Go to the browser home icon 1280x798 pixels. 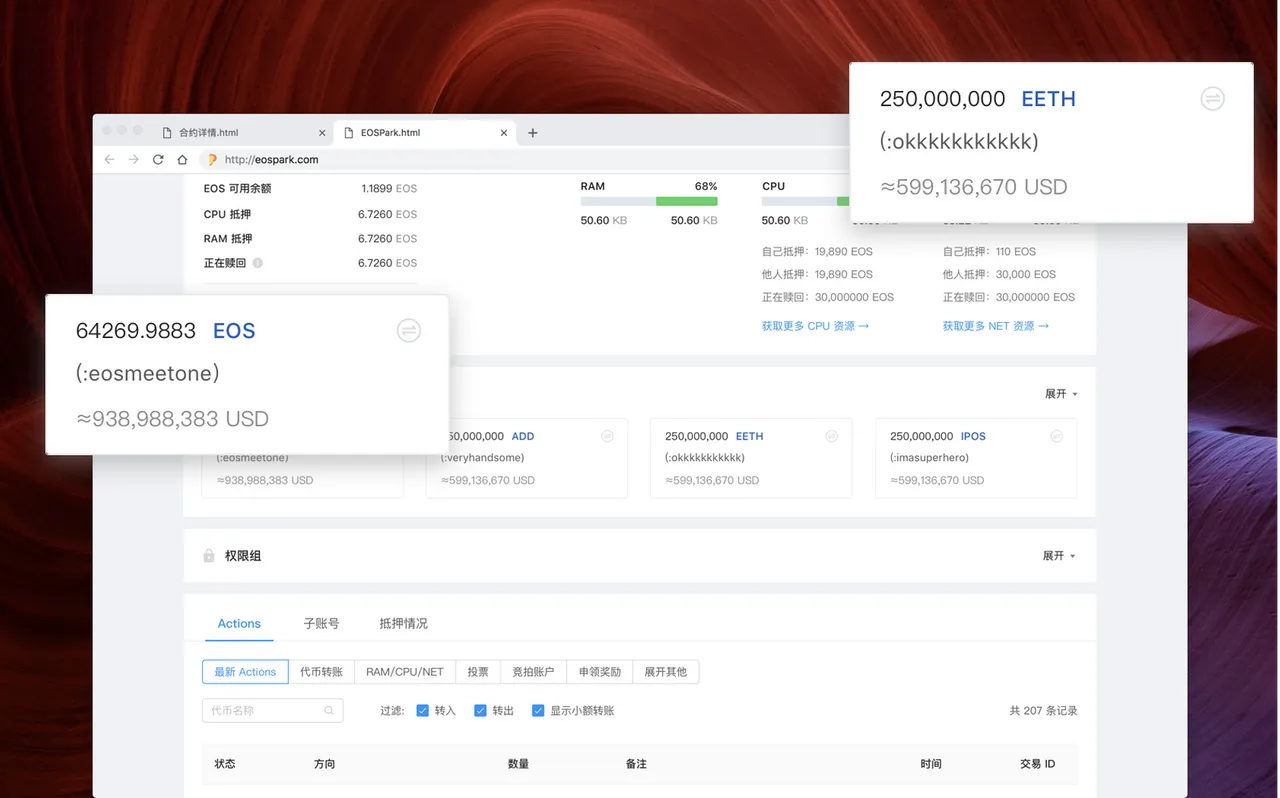(182, 159)
